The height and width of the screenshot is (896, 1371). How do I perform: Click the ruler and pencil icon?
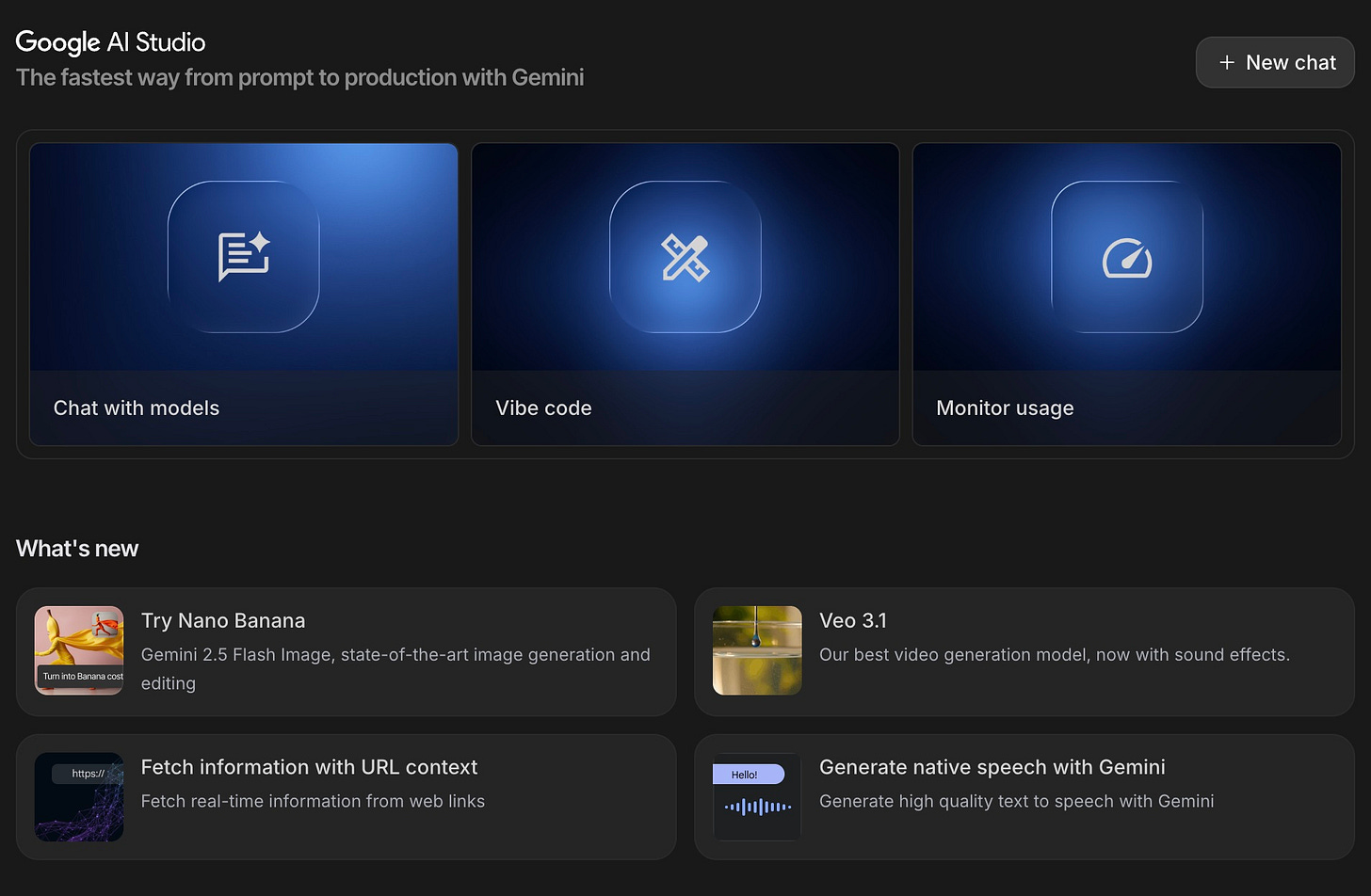[685, 257]
